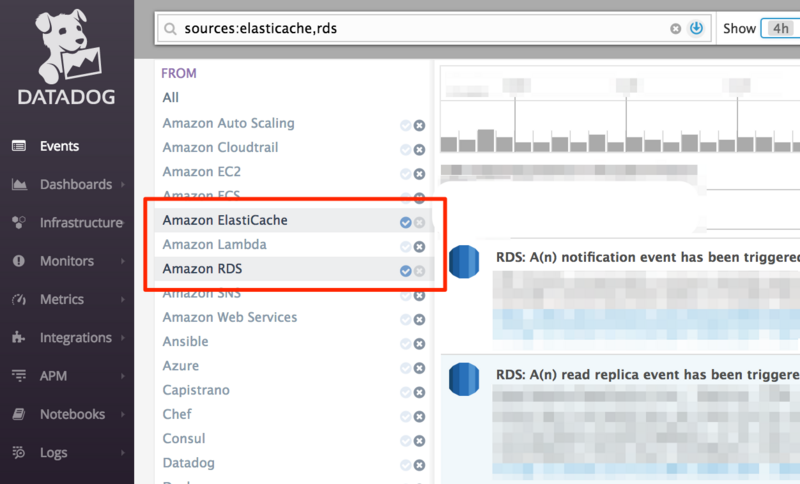Image resolution: width=800 pixels, height=484 pixels.
Task: Exclude Amazon EC2 with x icon
Action: [x=419, y=174]
